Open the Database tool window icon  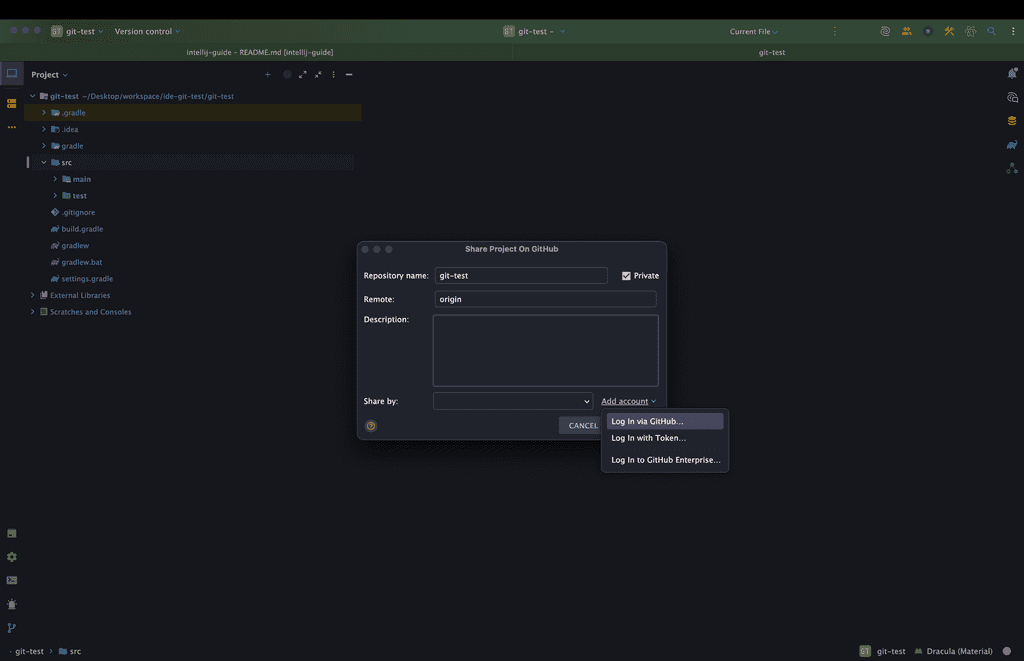click(x=1012, y=121)
